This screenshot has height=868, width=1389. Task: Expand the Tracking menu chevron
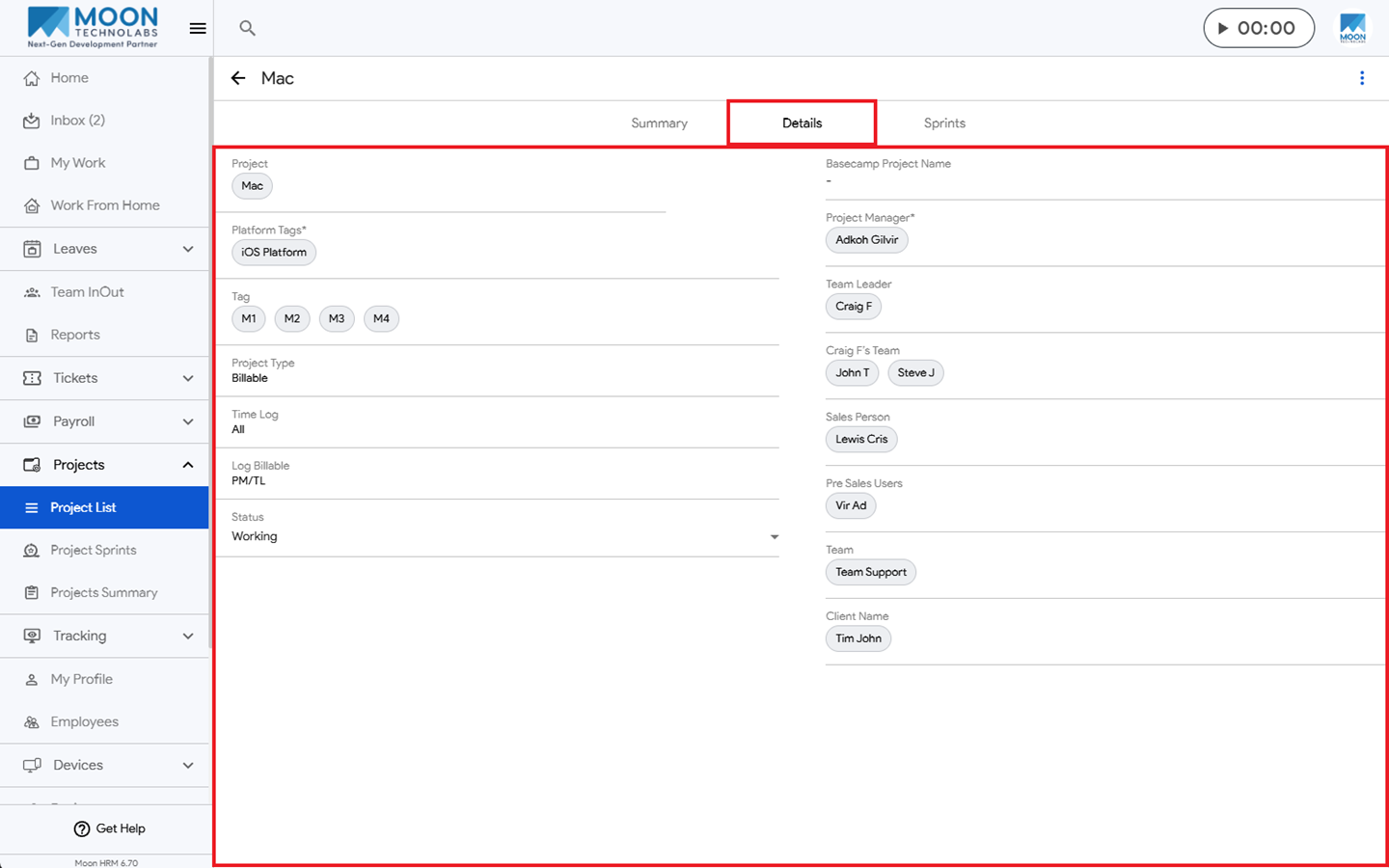[x=188, y=636]
